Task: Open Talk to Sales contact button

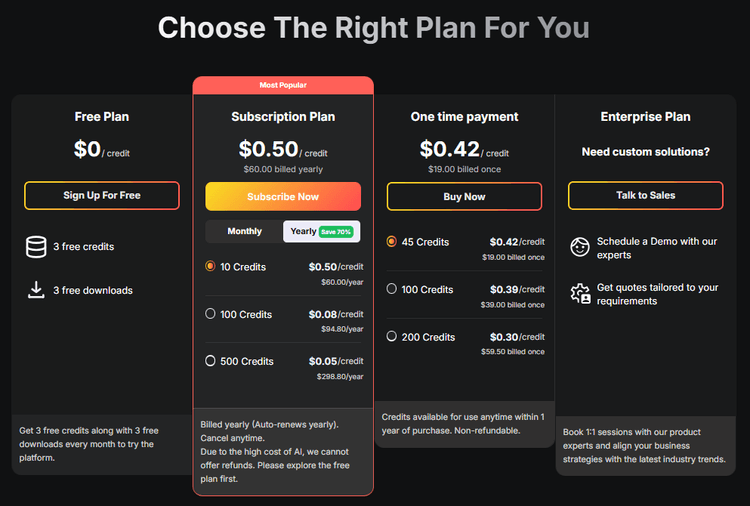Action: pos(645,196)
